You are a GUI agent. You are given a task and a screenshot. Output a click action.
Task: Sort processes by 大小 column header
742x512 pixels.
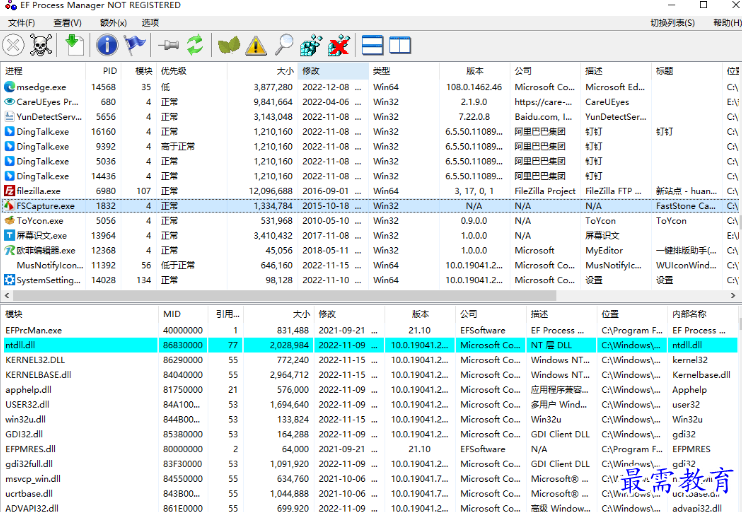(x=262, y=71)
